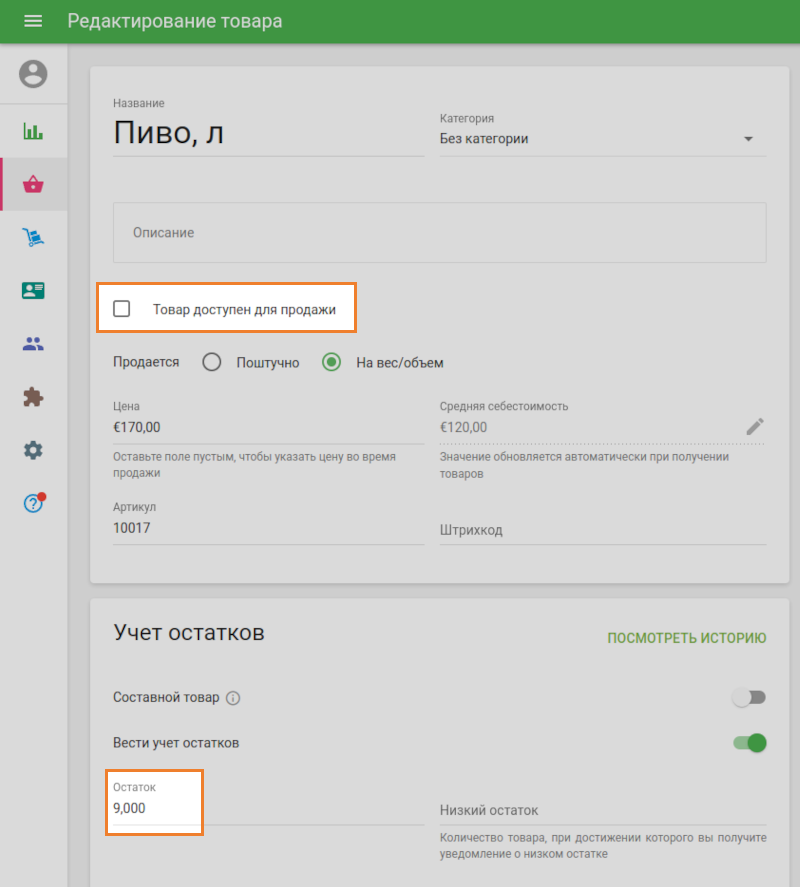Open the customer contact card icon

click(33, 290)
